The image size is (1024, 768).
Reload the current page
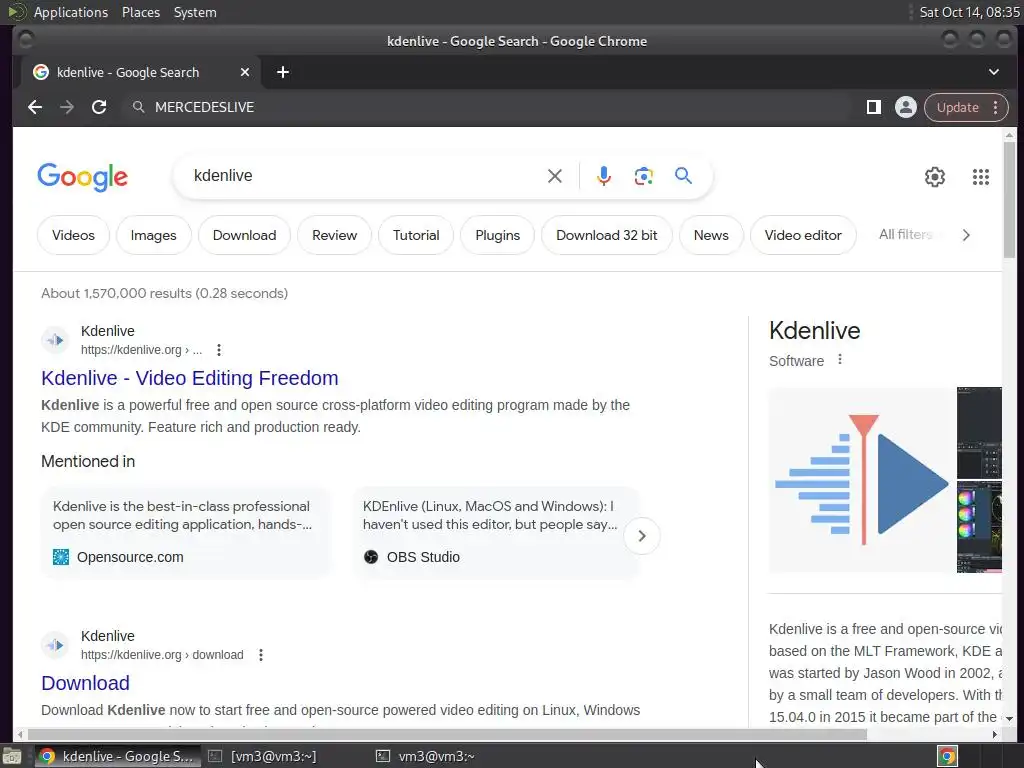click(x=99, y=107)
